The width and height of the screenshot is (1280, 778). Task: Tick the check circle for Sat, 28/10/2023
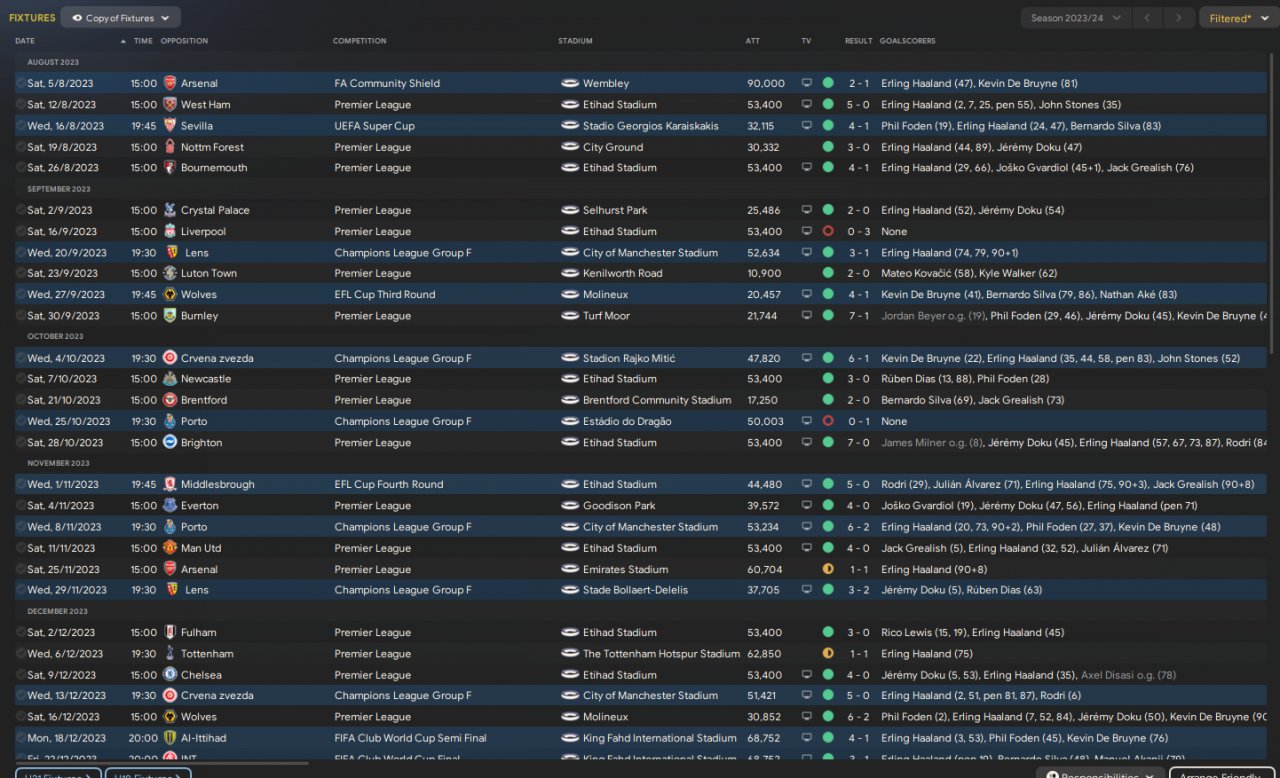(21, 442)
